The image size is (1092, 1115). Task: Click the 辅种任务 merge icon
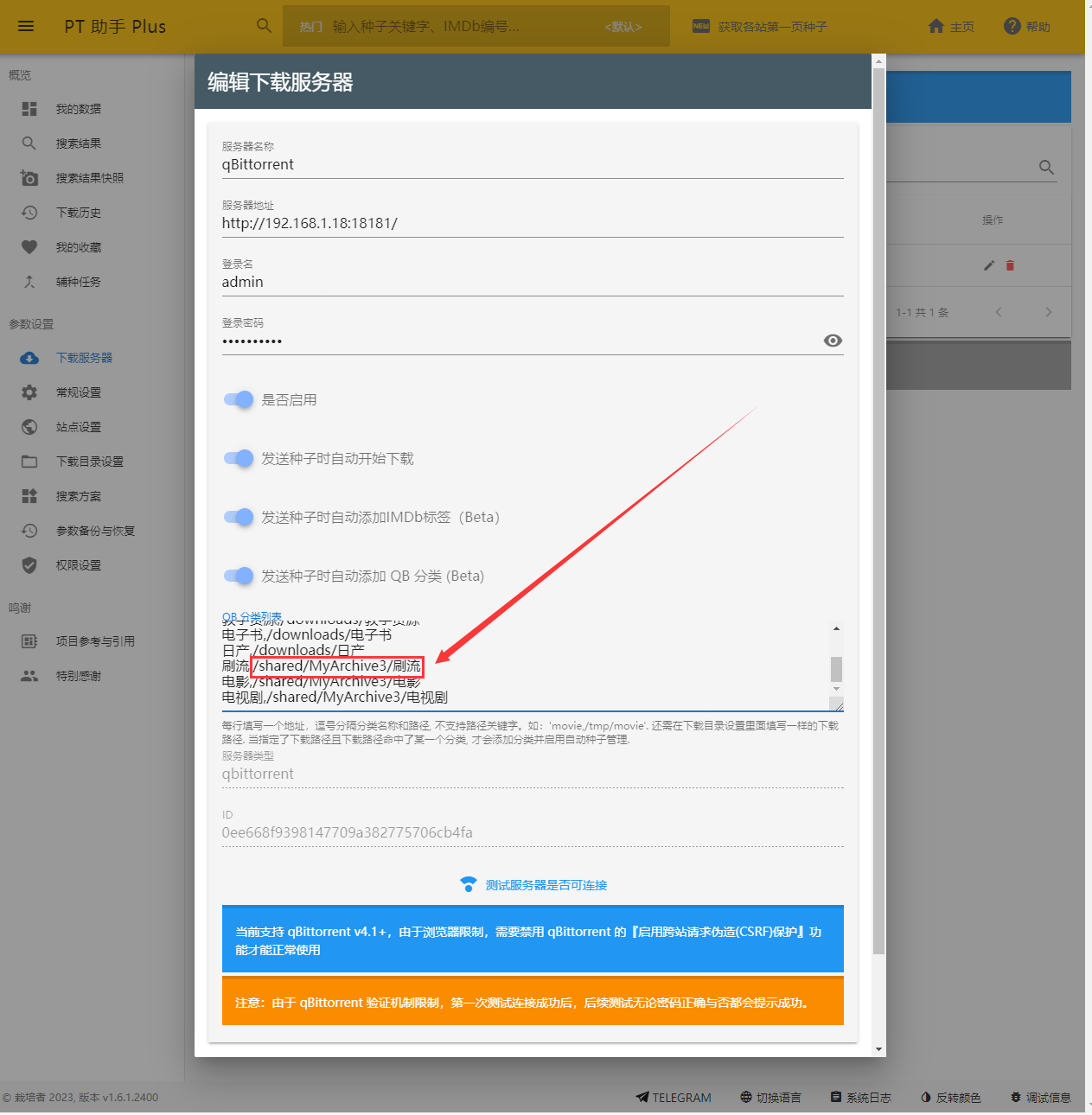(29, 282)
